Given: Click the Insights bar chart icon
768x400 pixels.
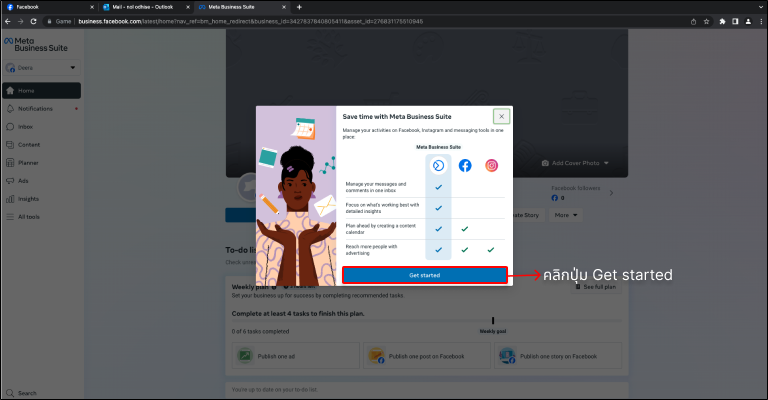Looking at the screenshot, I should pyautogui.click(x=10, y=199).
